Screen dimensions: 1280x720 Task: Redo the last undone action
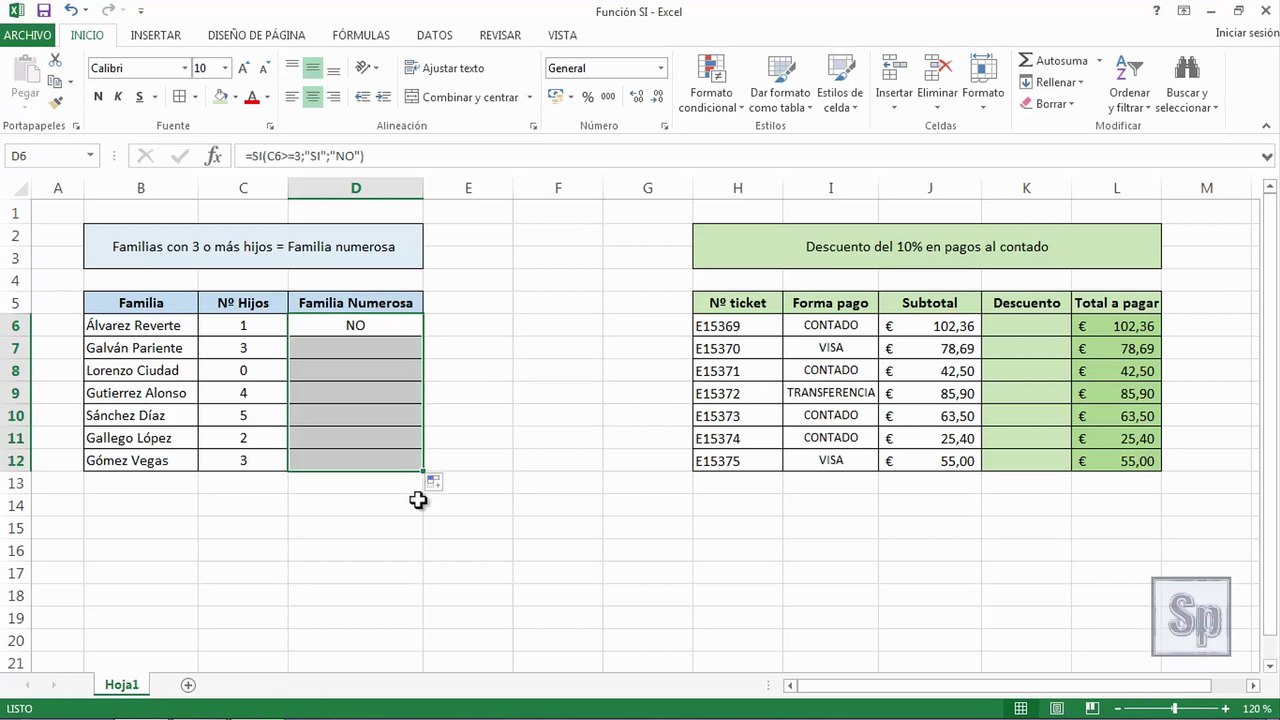107,11
